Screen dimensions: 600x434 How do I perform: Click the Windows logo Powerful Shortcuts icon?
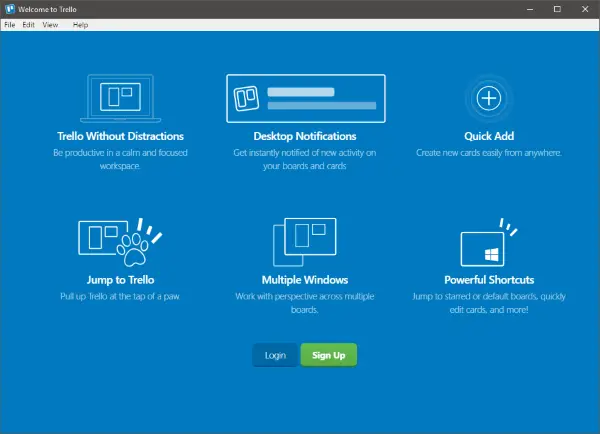(489, 242)
